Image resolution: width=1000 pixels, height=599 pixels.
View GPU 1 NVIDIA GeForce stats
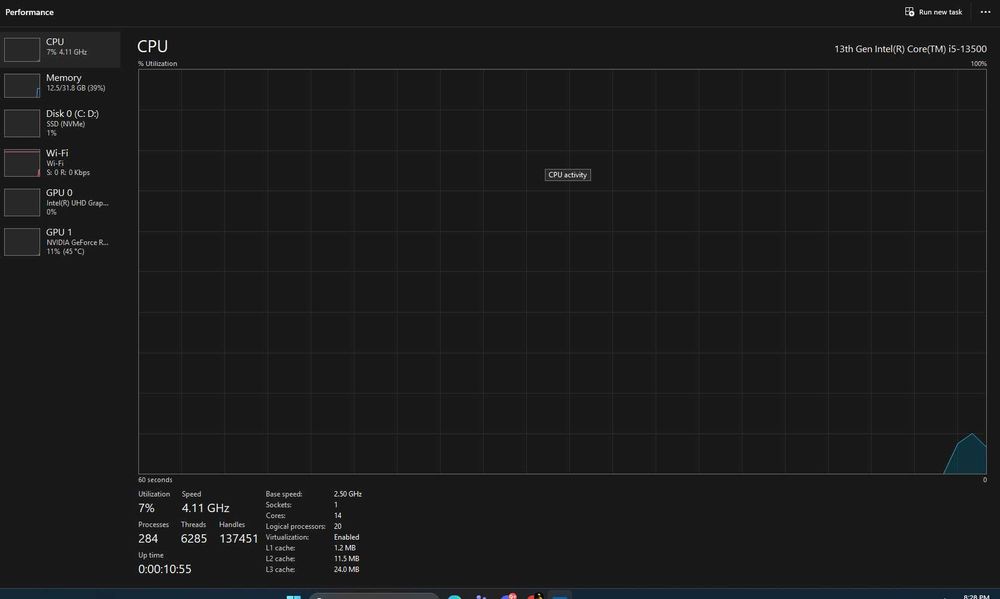click(60, 242)
